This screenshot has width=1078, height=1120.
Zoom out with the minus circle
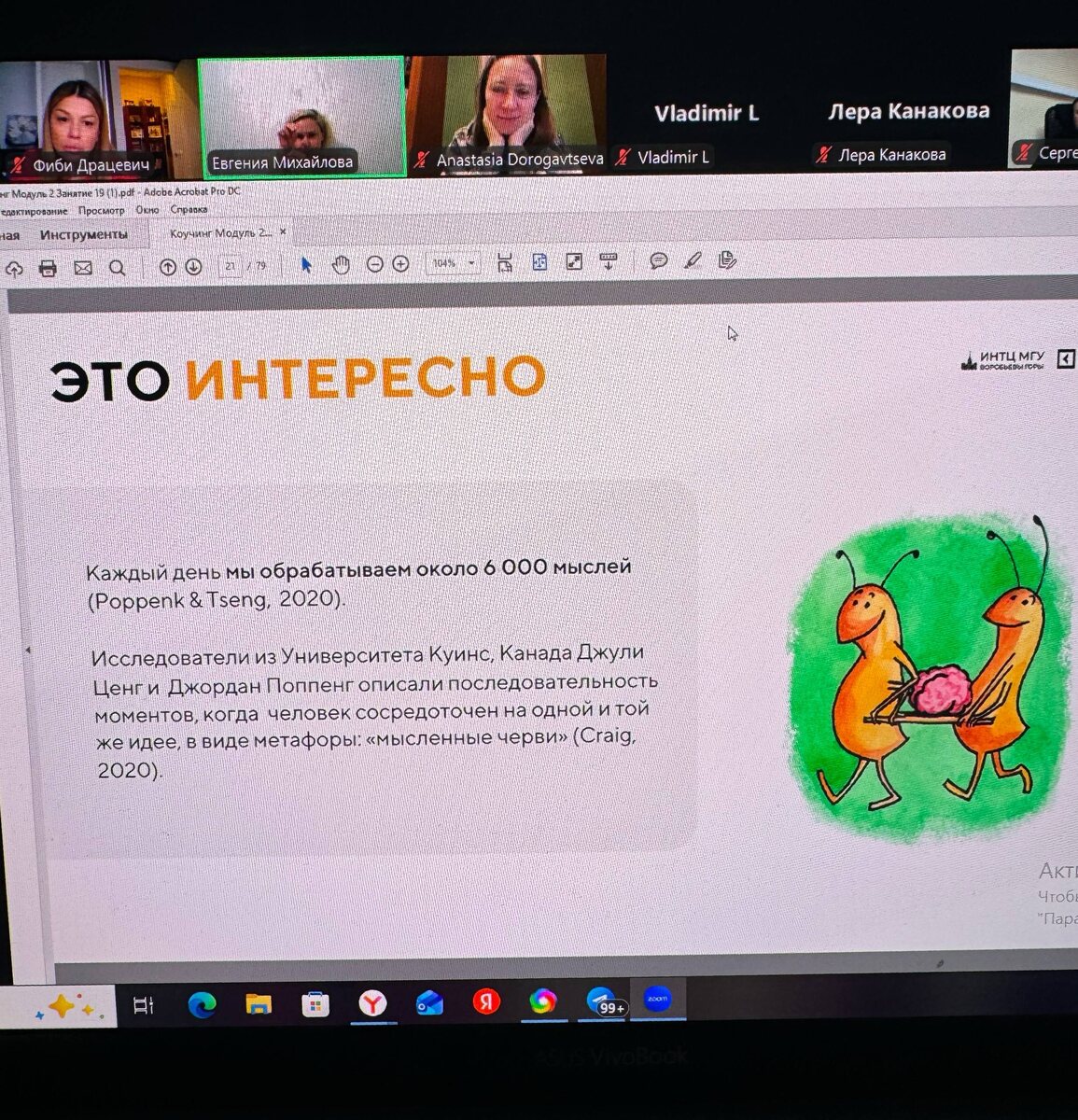tap(374, 265)
